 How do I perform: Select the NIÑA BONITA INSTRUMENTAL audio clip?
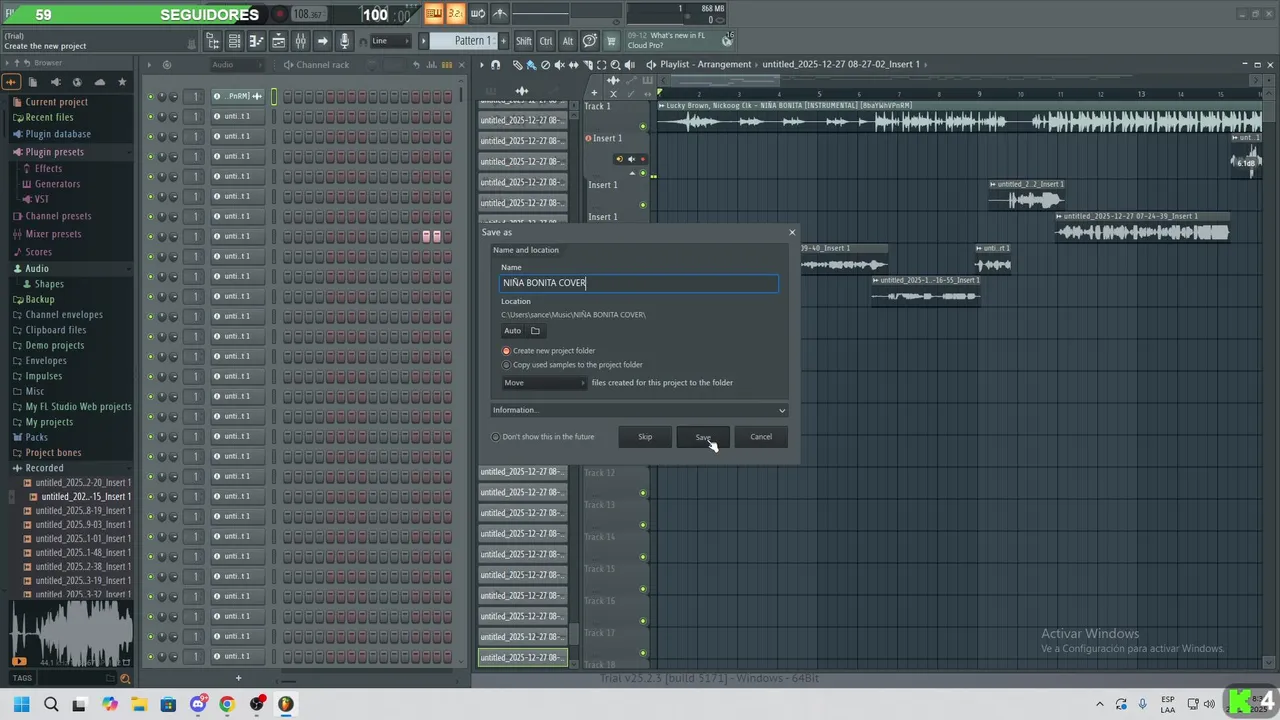click(958, 118)
